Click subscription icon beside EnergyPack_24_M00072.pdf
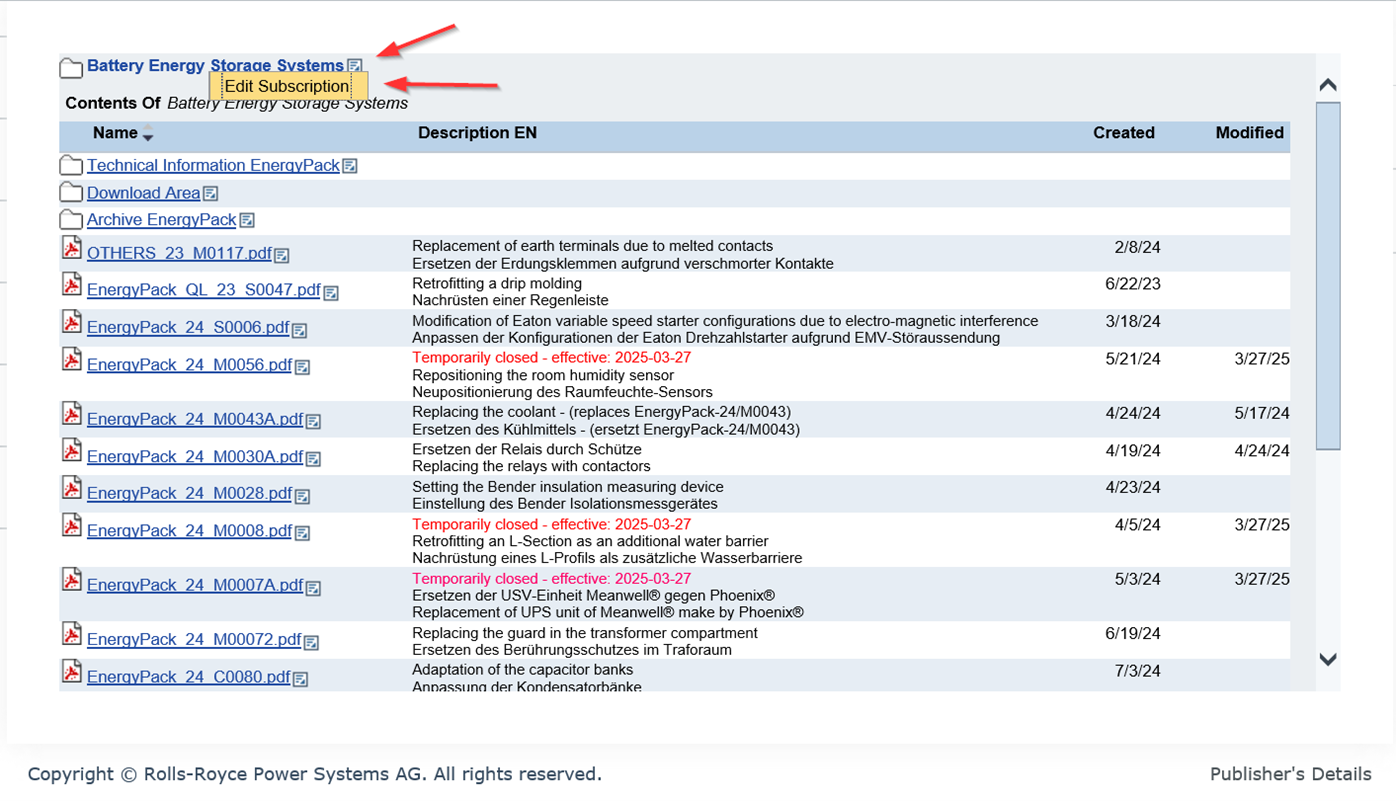This screenshot has height=801, width=1396. pyautogui.click(x=312, y=642)
